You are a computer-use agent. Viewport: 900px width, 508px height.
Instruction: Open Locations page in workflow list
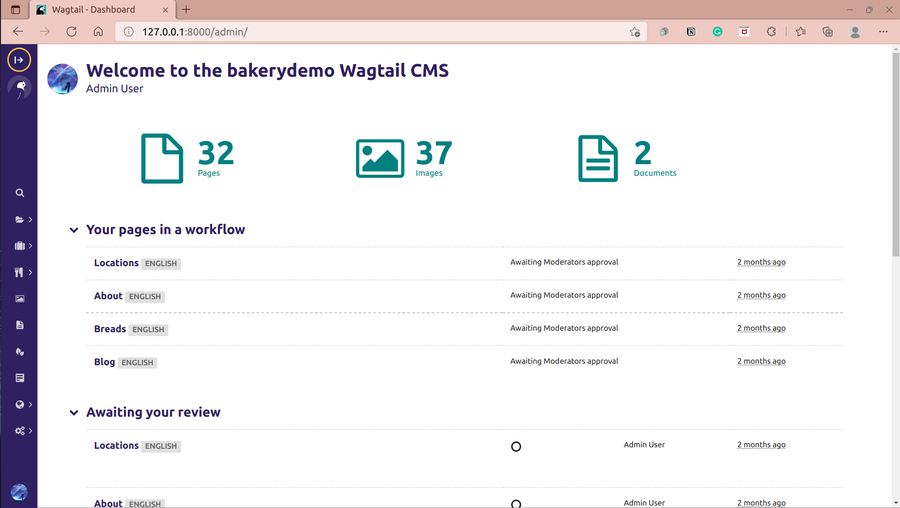coord(116,262)
